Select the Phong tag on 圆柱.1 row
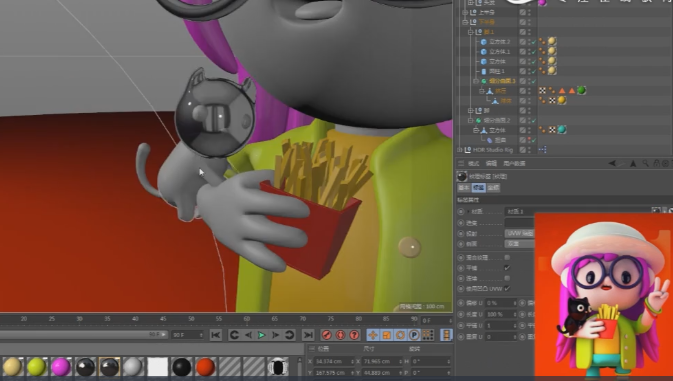673x381 pixels. [543, 71]
